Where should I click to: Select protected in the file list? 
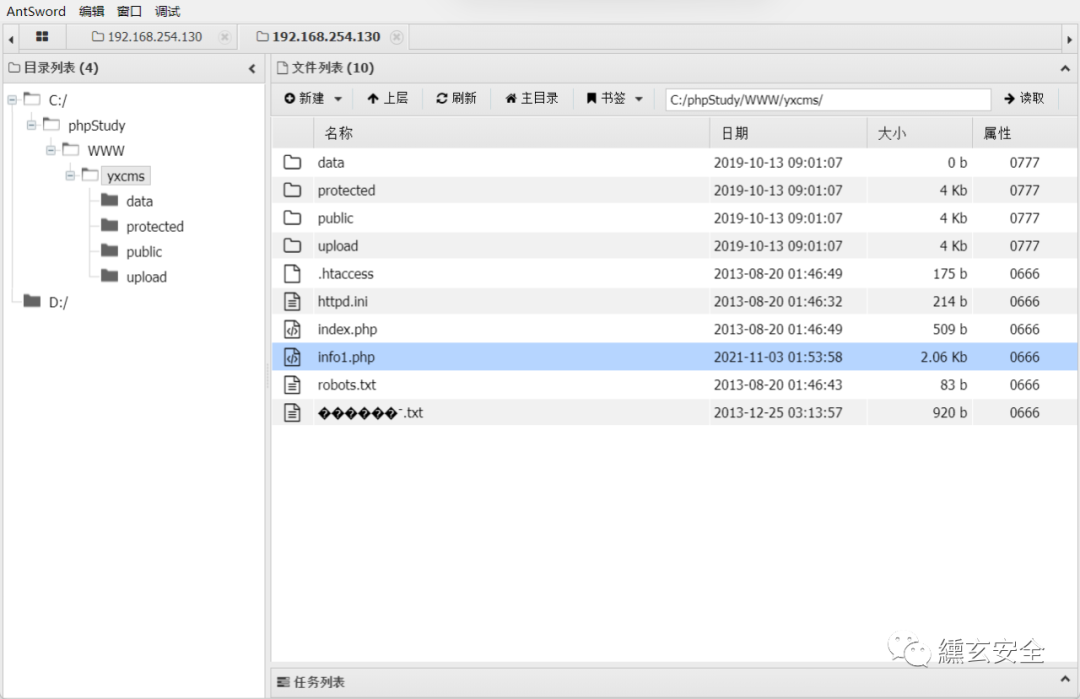click(346, 190)
